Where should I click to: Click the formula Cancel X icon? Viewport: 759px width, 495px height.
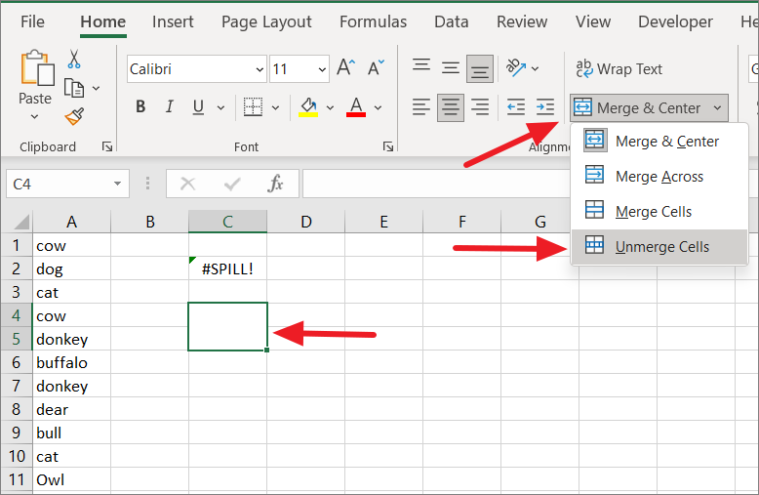tap(187, 183)
